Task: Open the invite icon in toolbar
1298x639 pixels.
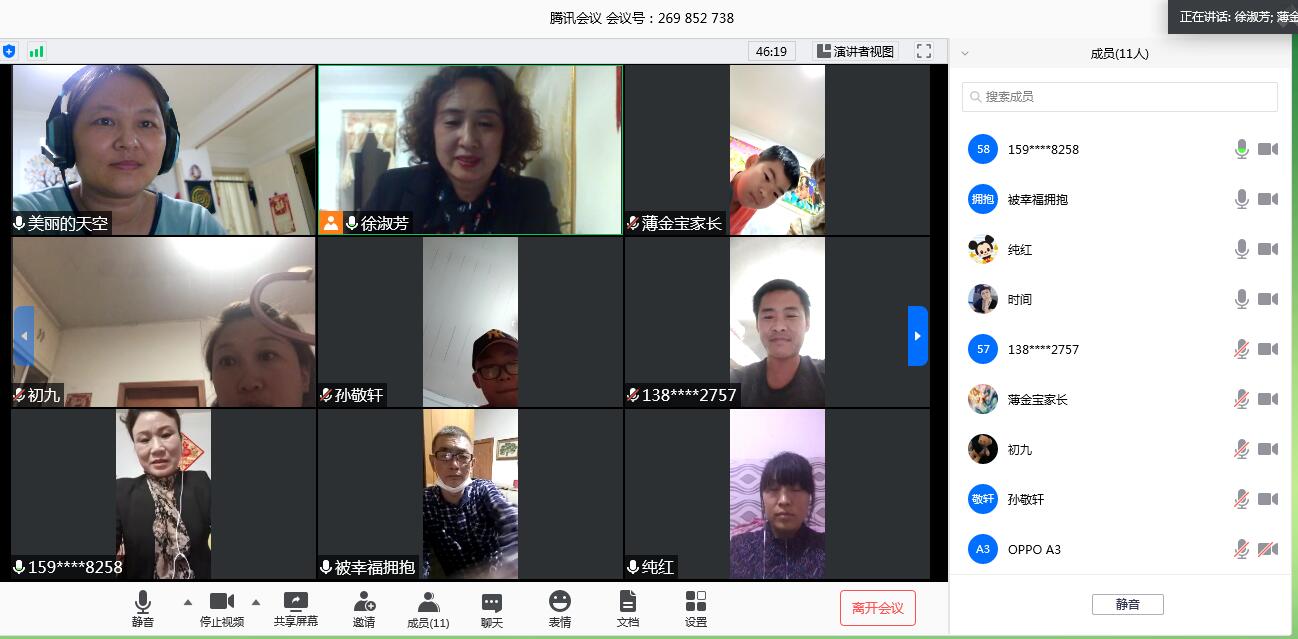Action: pyautogui.click(x=364, y=601)
